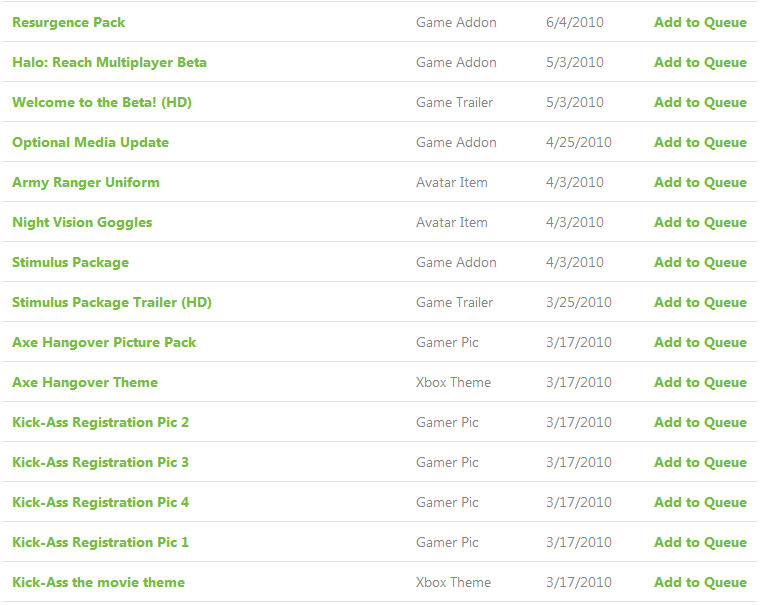Click Game Addon in Halo: Reach row
Viewport: 769px width, 605px height.
click(456, 62)
